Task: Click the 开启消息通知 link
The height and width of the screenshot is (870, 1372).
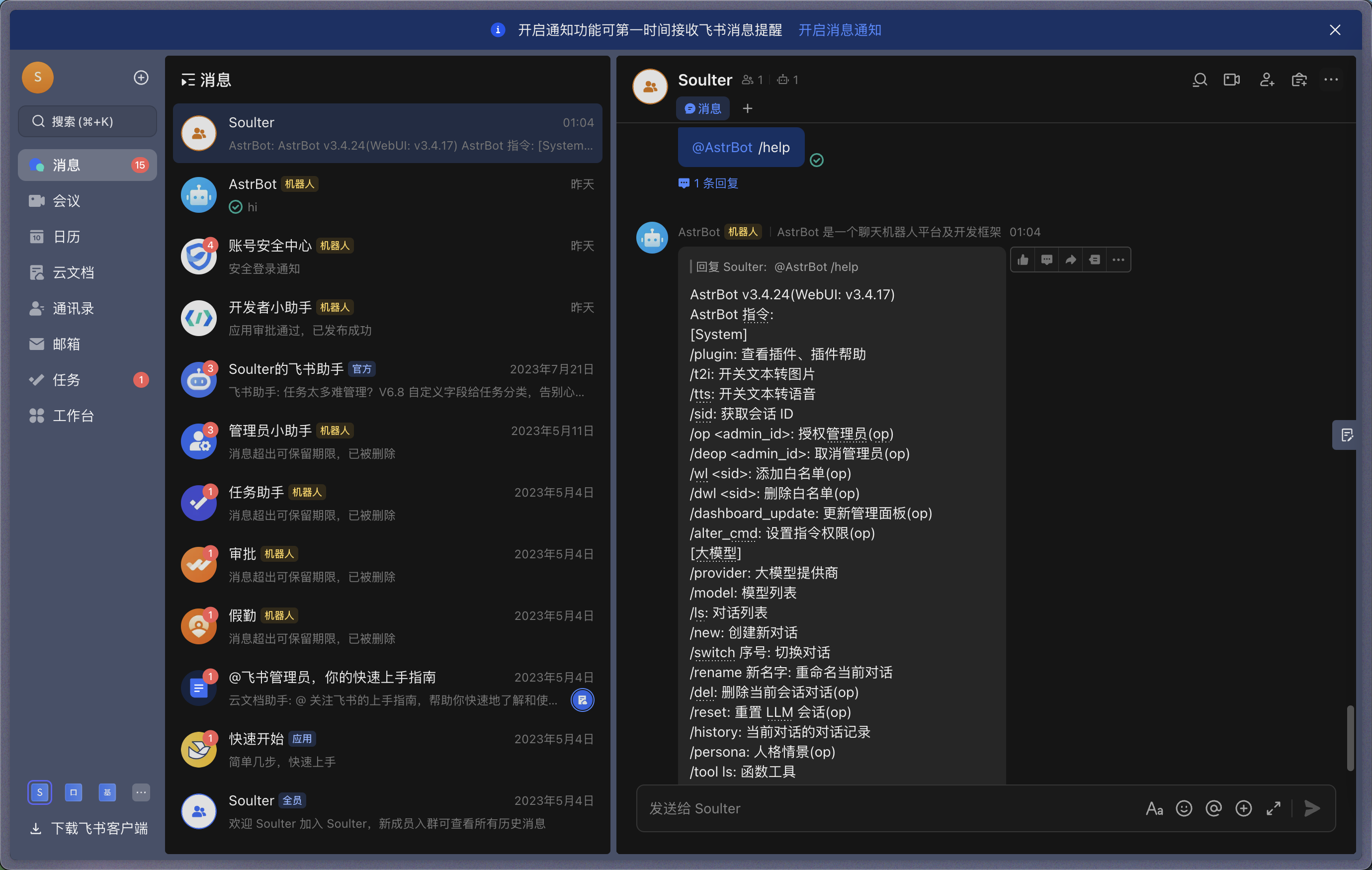Action: pyautogui.click(x=840, y=30)
